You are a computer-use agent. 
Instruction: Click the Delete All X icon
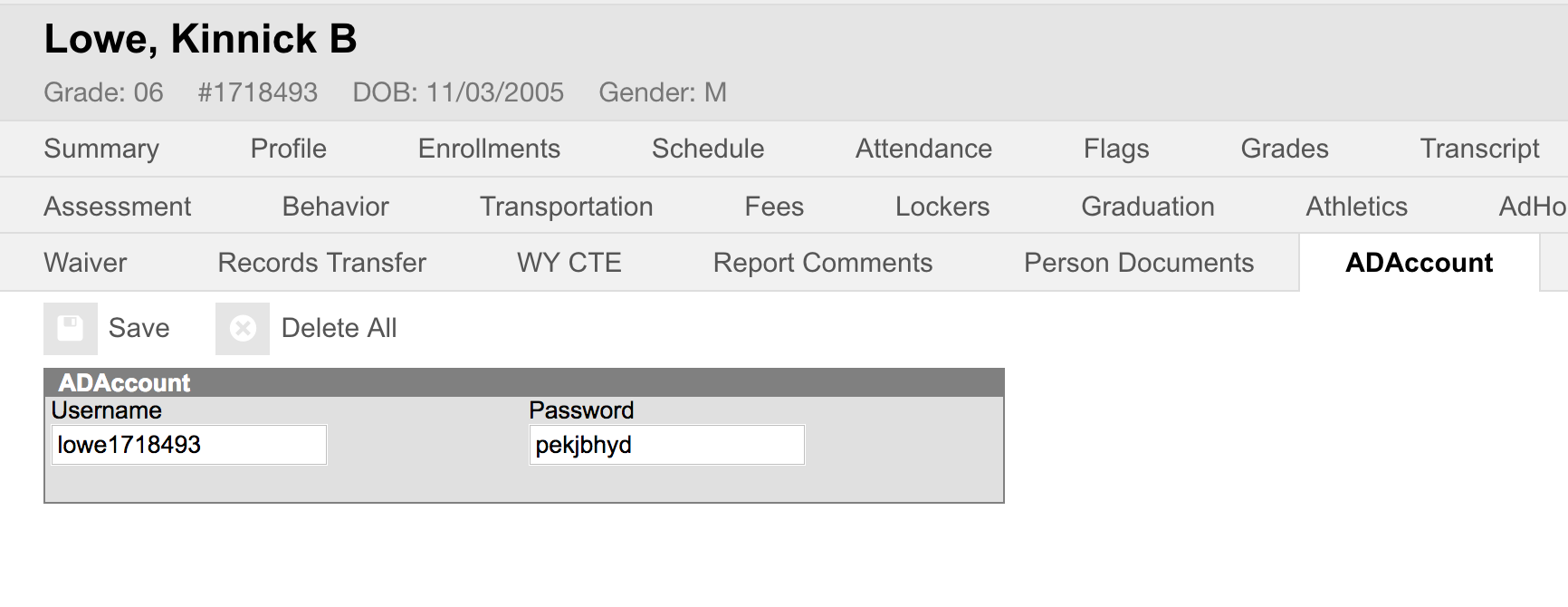pos(243,328)
